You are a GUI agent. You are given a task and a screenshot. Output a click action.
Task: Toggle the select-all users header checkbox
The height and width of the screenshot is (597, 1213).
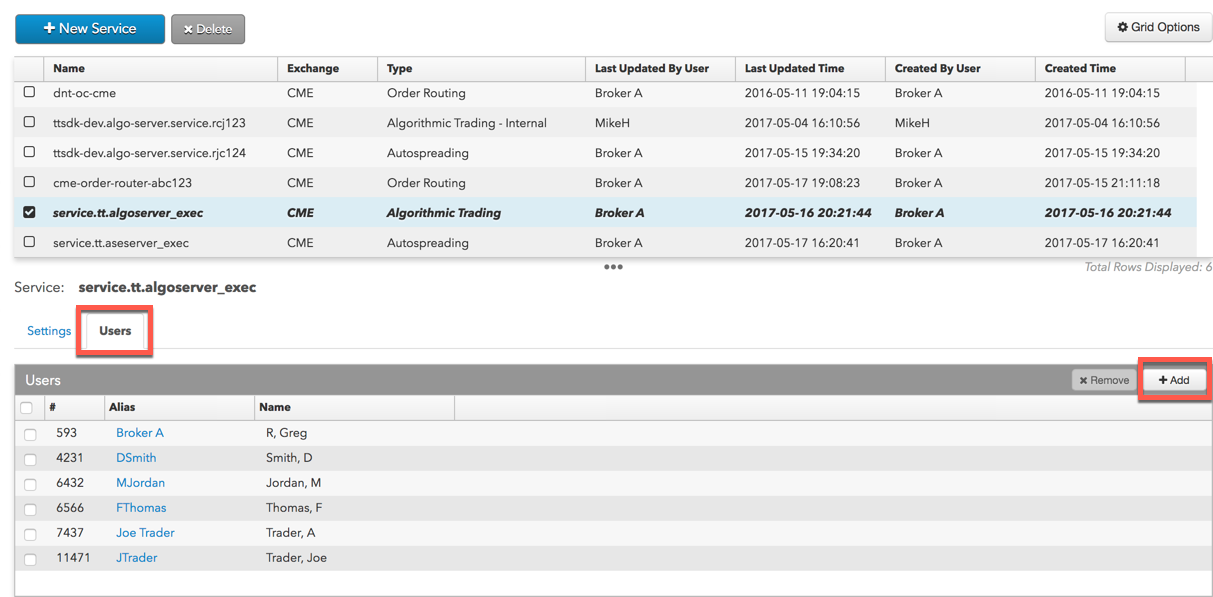(27, 407)
